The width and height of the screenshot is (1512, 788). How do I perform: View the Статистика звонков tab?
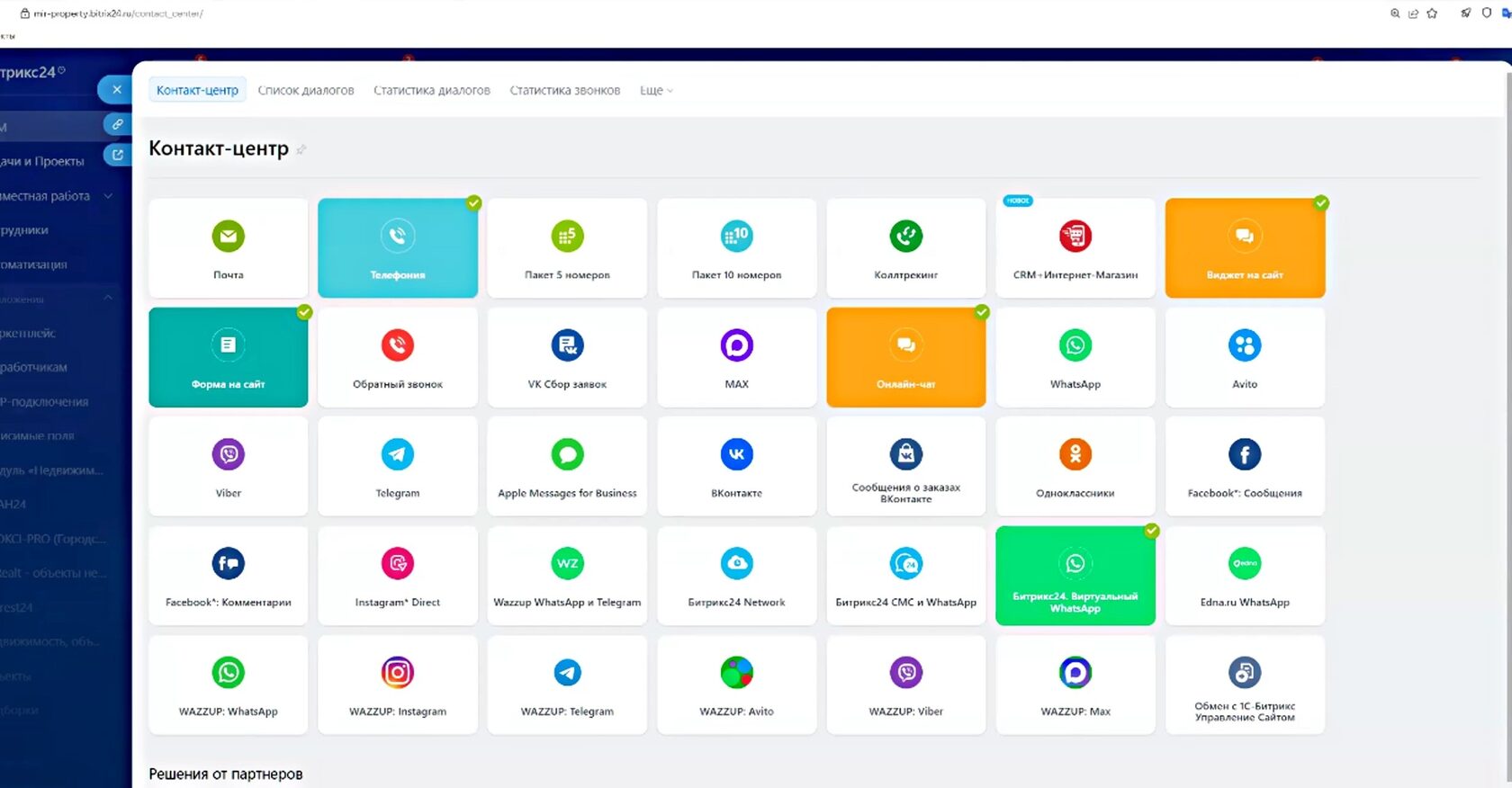[565, 91]
